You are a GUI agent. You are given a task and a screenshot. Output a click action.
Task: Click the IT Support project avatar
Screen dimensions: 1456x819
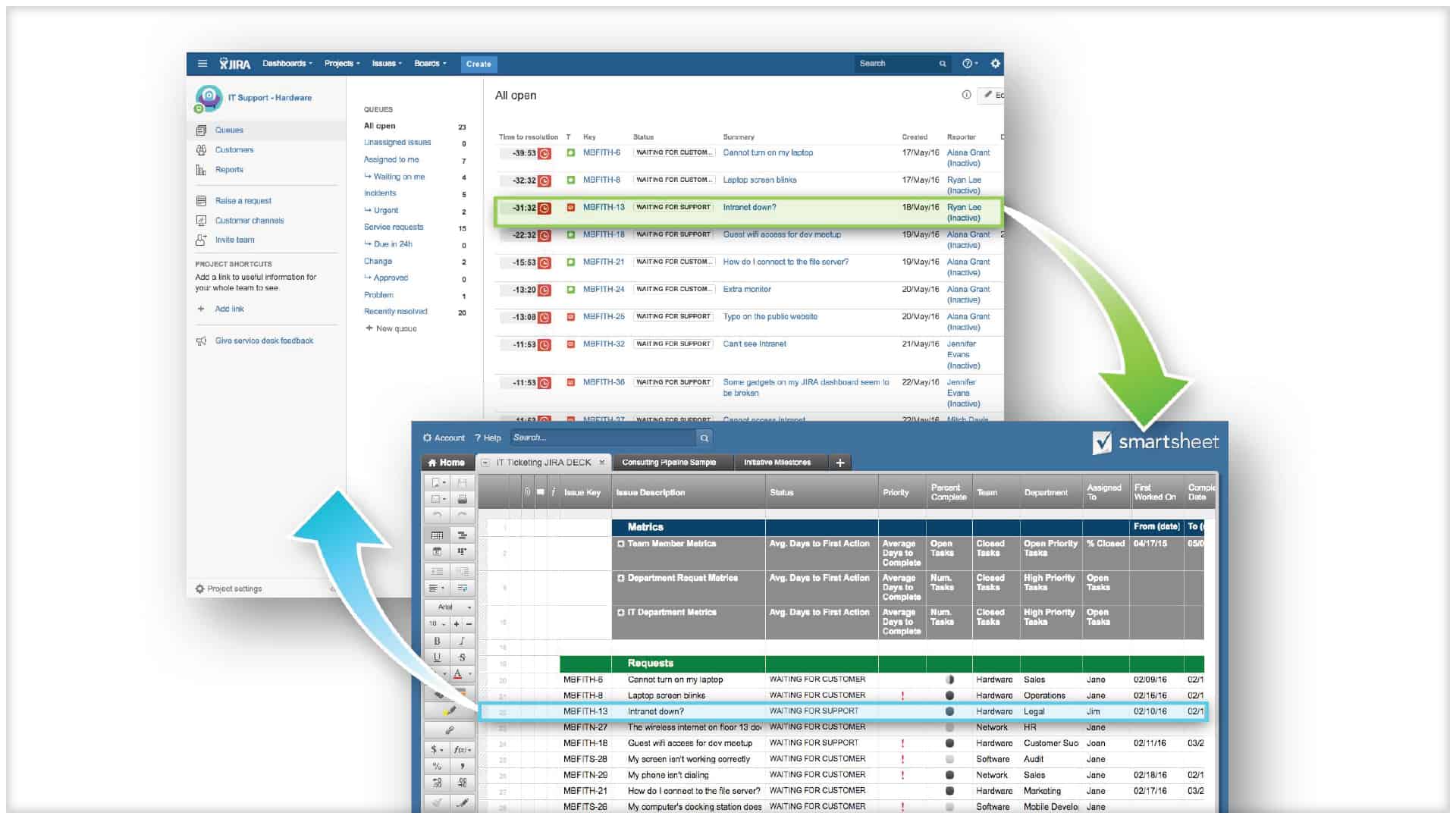[209, 98]
